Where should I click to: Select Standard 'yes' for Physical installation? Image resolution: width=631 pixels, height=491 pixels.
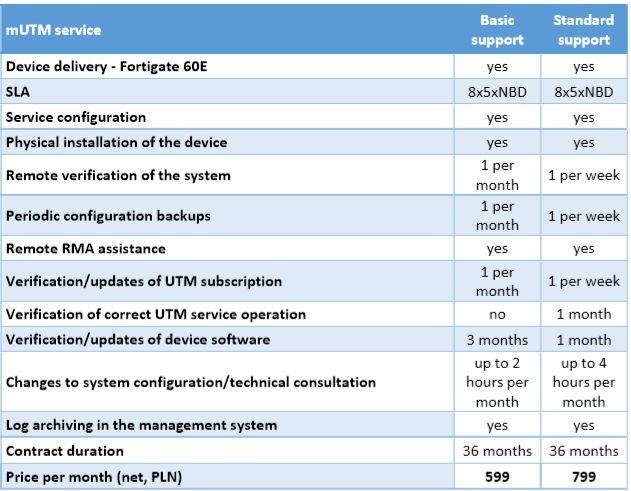[x=584, y=143]
